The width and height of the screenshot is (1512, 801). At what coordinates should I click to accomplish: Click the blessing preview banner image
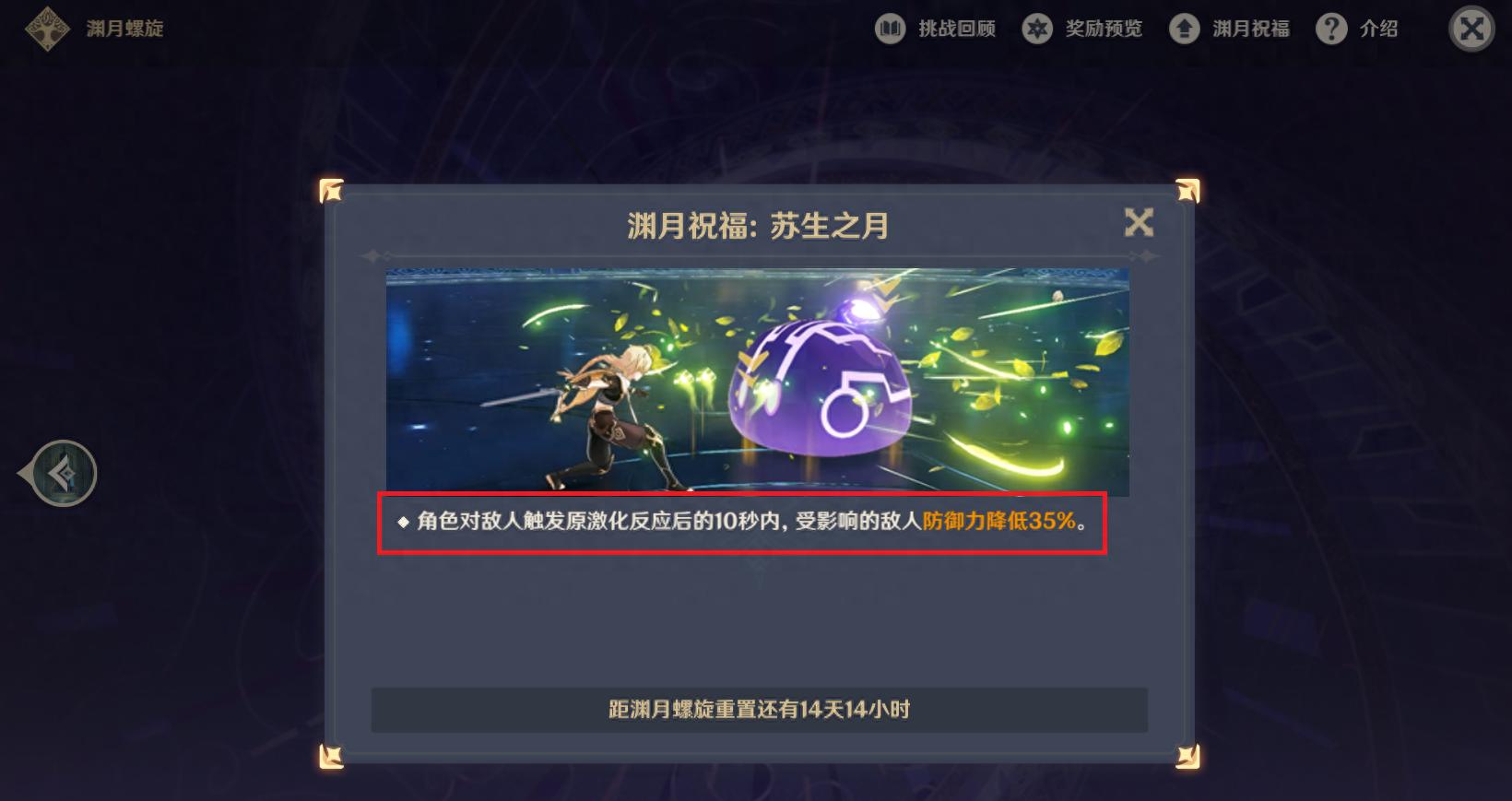[x=758, y=383]
